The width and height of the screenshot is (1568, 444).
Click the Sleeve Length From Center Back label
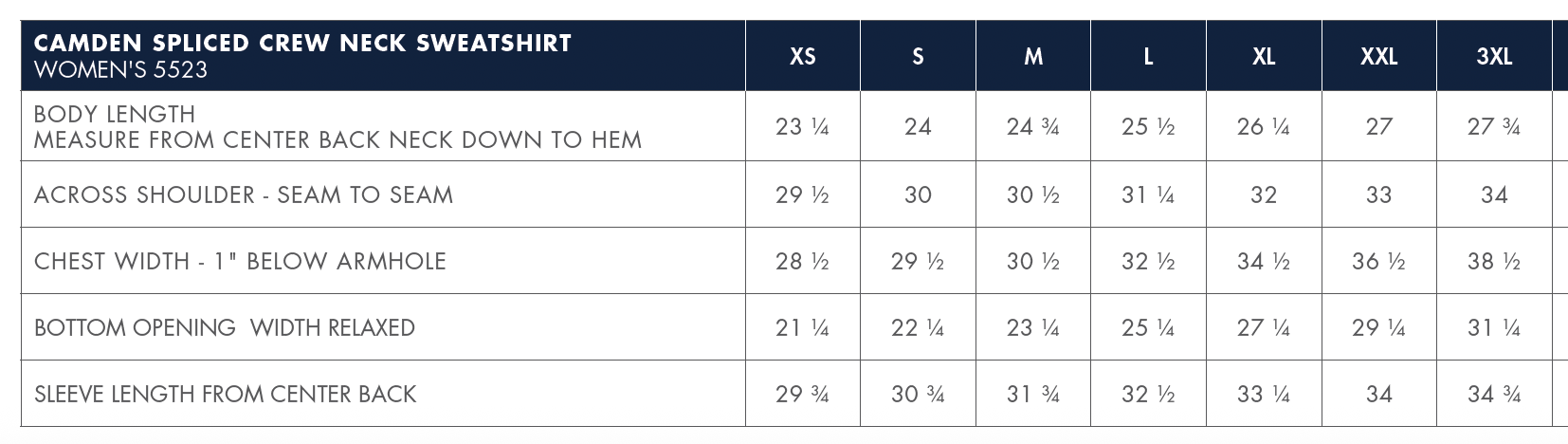point(225,394)
